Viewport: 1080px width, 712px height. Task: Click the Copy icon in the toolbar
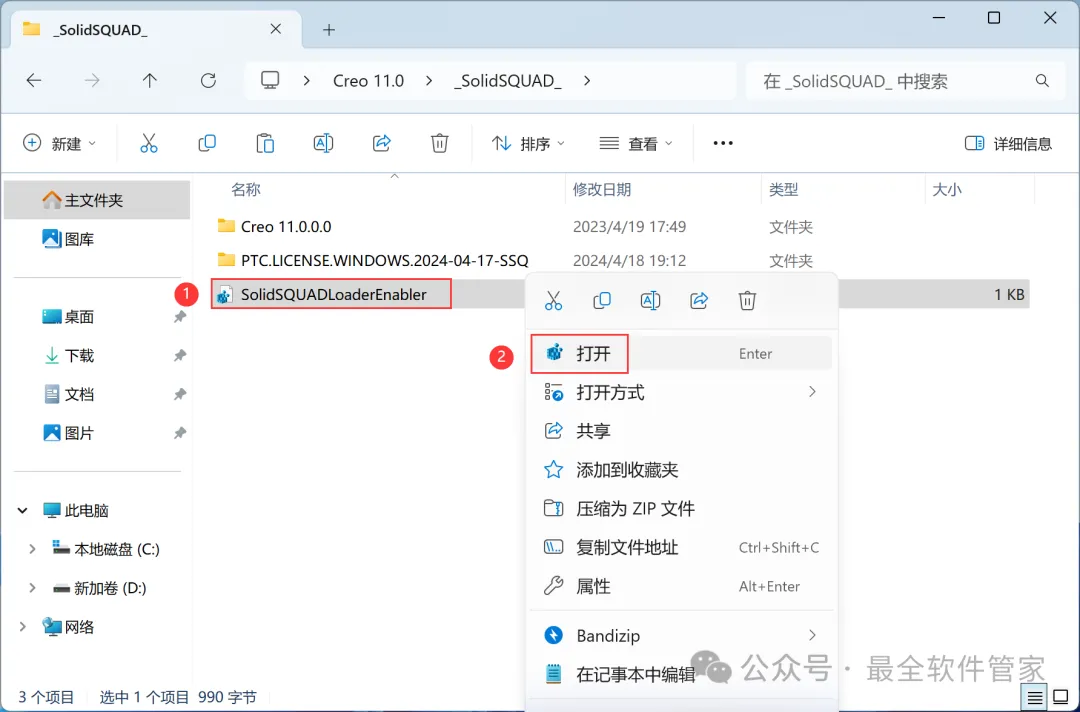point(207,143)
